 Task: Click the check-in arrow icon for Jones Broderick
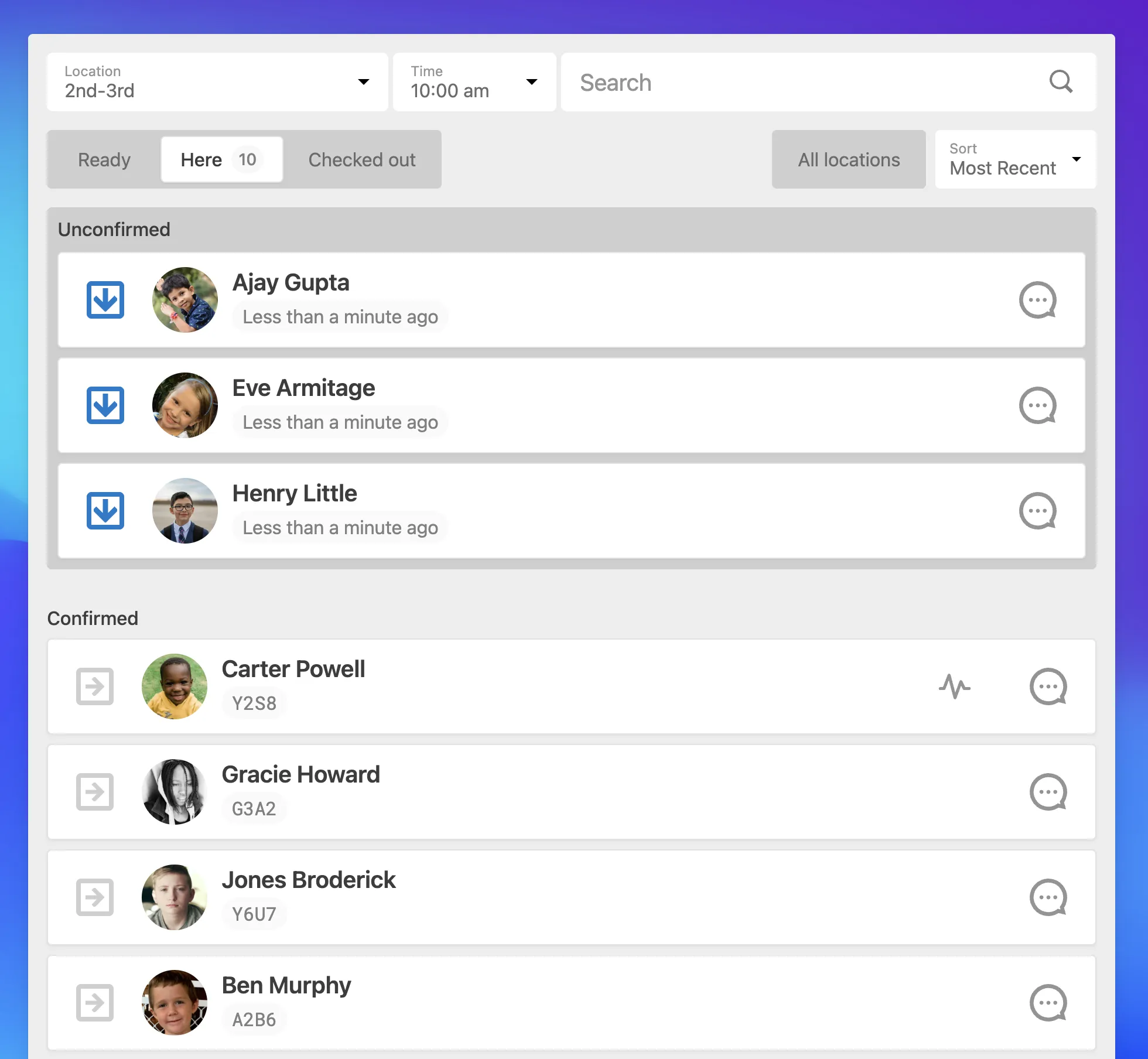click(94, 897)
